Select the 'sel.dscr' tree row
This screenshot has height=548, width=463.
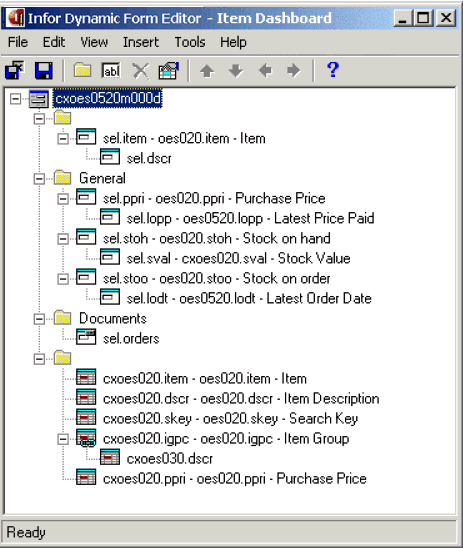pyautogui.click(x=149, y=158)
